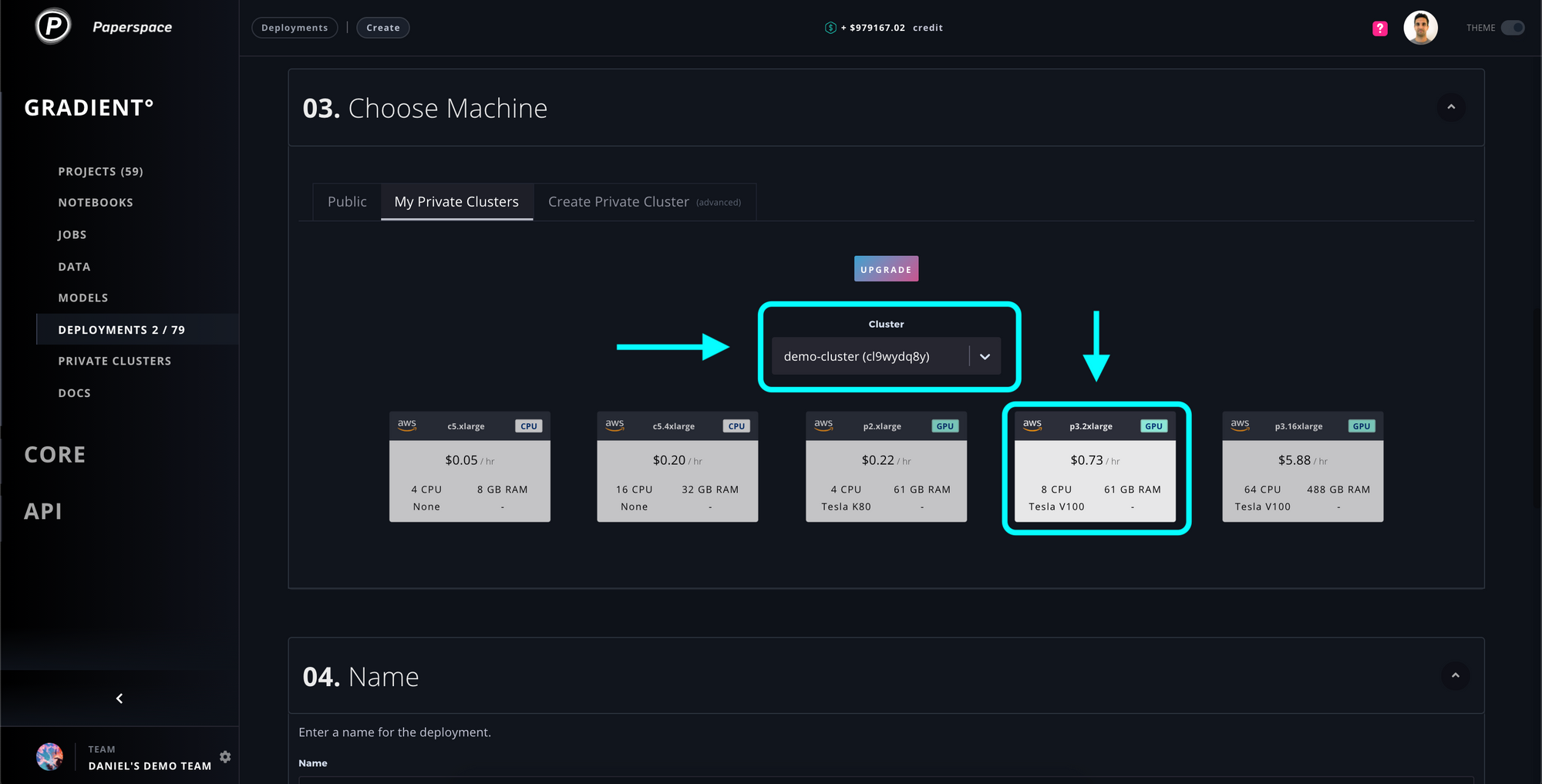Viewport: 1542px width, 784px height.
Task: Open Docs in sidebar
Action: click(x=75, y=393)
